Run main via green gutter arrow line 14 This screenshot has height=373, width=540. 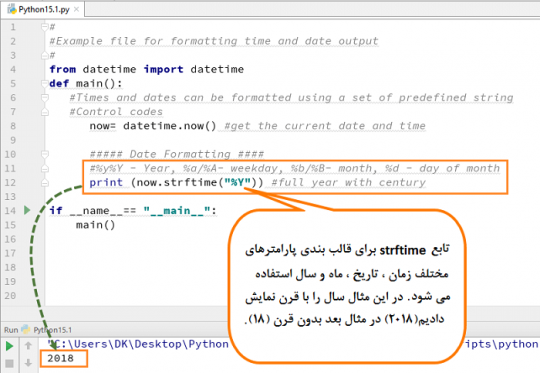27,210
